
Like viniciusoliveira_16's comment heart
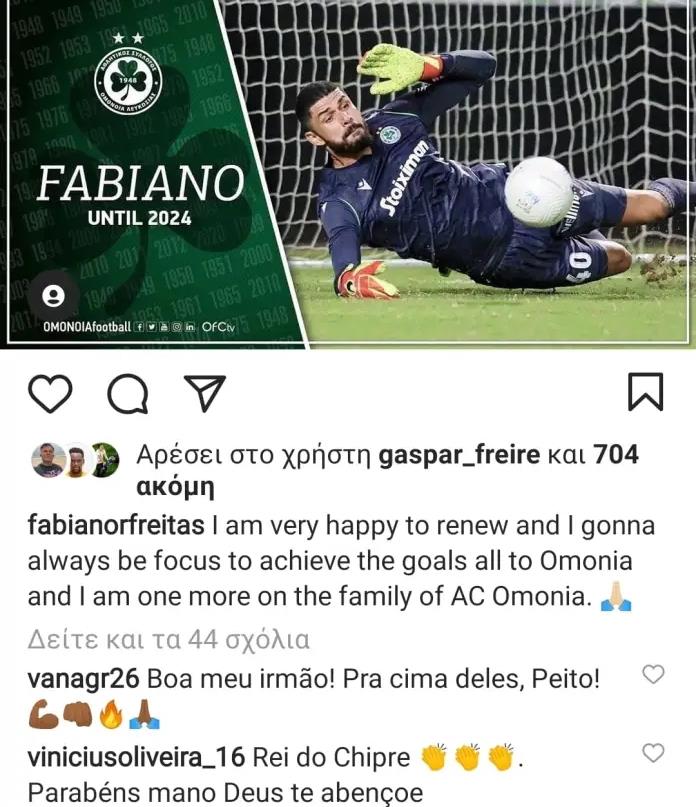[653, 753]
